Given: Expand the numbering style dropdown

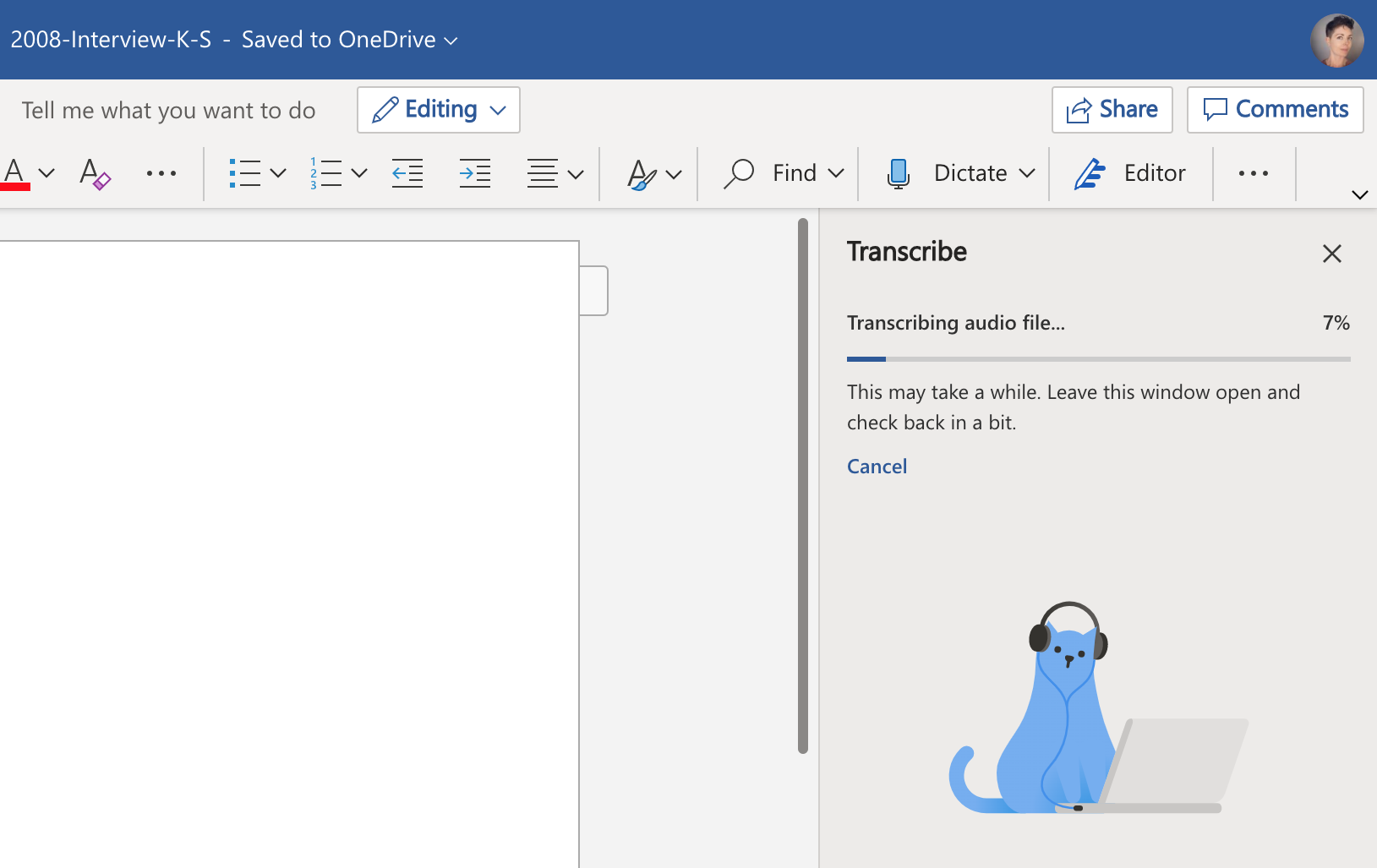Looking at the screenshot, I should coord(359,173).
